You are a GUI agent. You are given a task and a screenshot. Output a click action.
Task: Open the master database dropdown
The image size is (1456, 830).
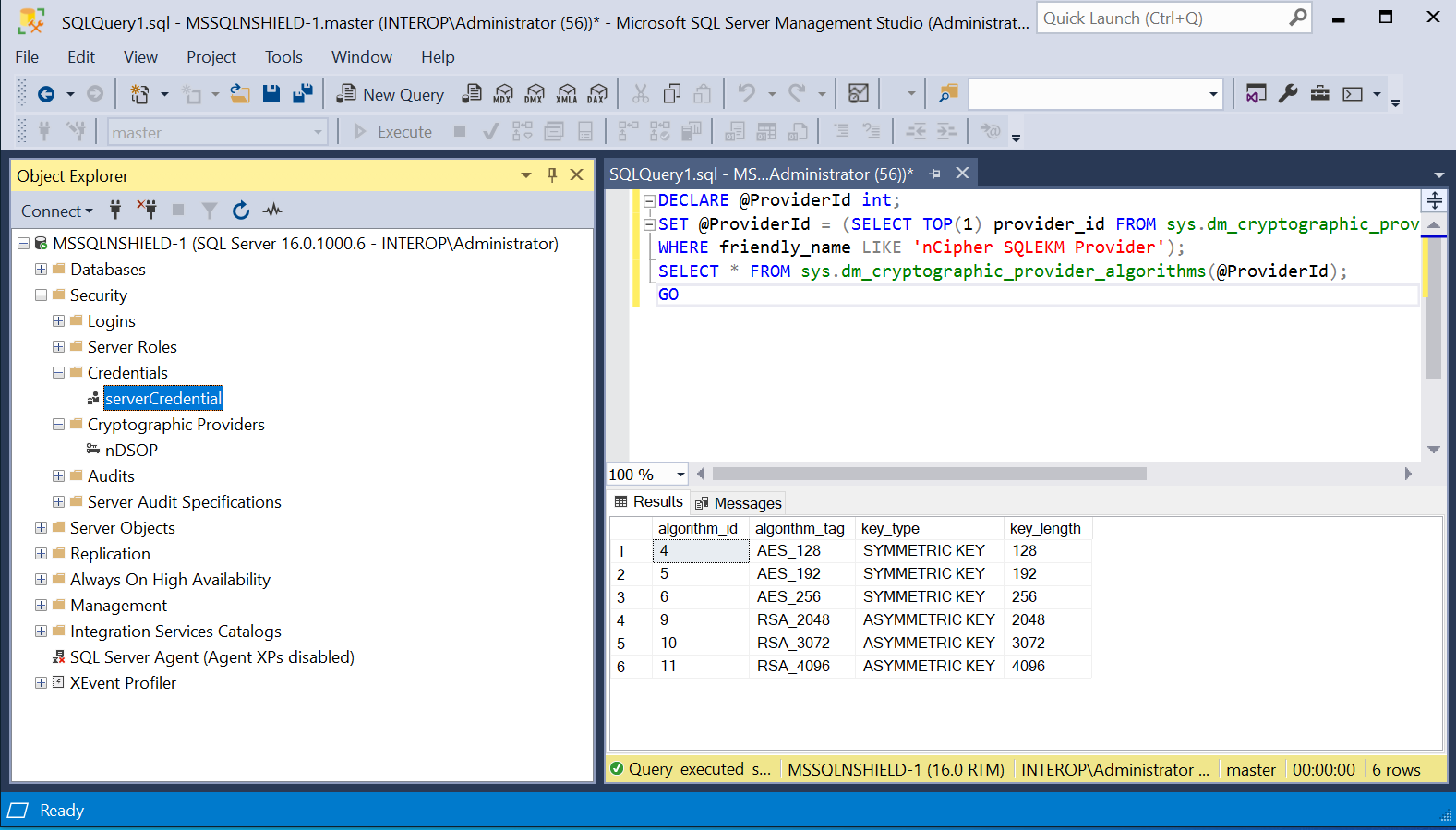(x=318, y=133)
